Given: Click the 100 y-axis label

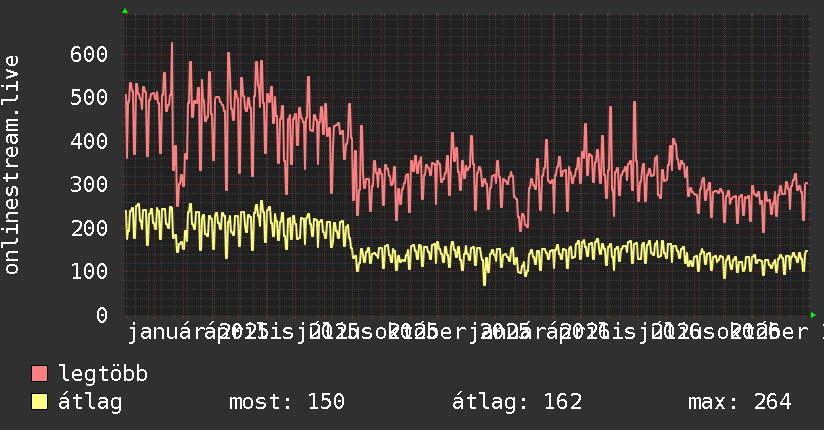Looking at the screenshot, I should pos(89,271).
